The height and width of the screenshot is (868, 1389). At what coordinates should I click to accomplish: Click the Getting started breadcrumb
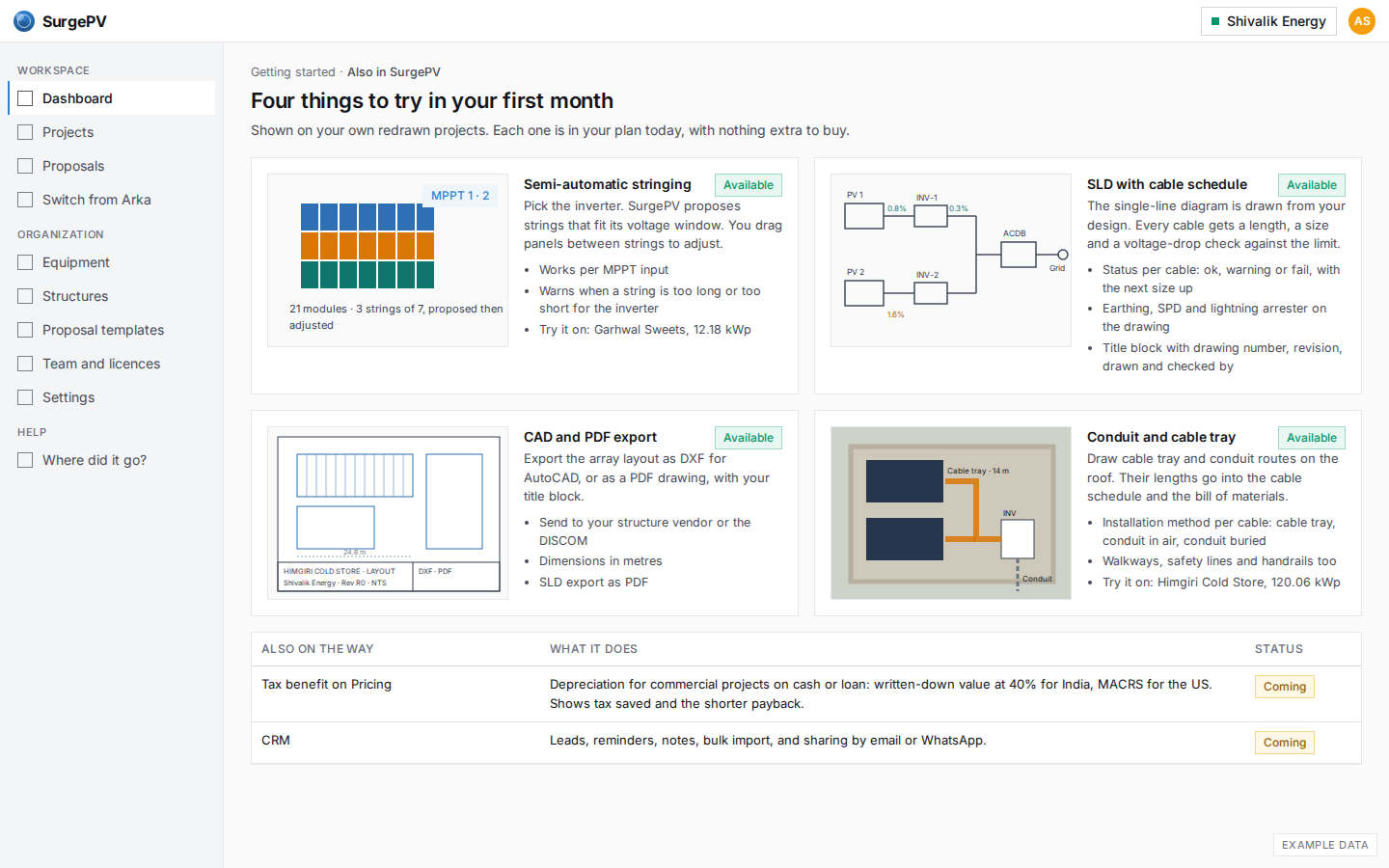pos(293,72)
